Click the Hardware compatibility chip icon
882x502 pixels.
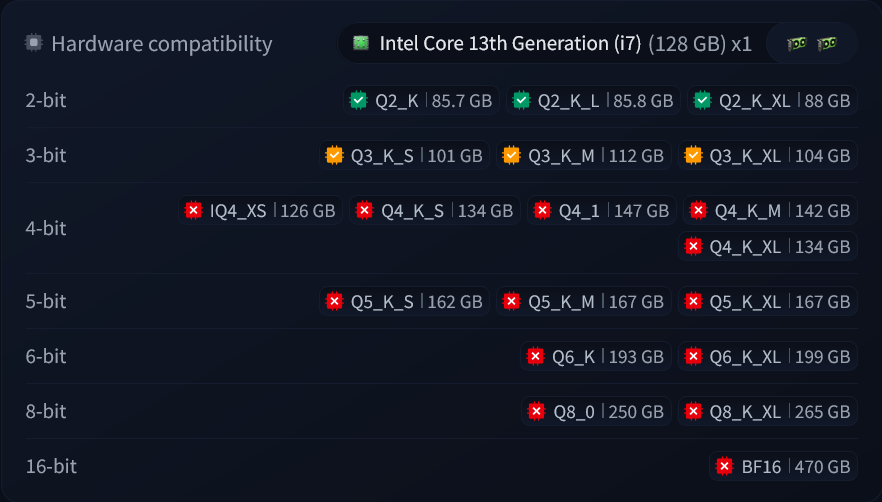point(34,43)
